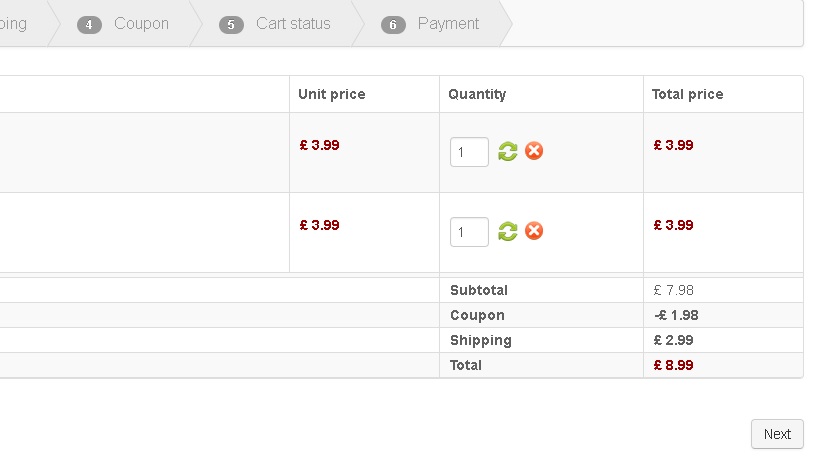Select the second item's quantity field
Image resolution: width=813 pixels, height=461 pixels.
(x=469, y=232)
